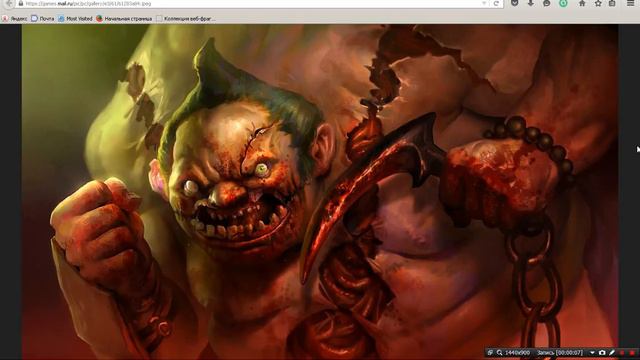Show bookmarks list clipboard icon

point(612,3)
